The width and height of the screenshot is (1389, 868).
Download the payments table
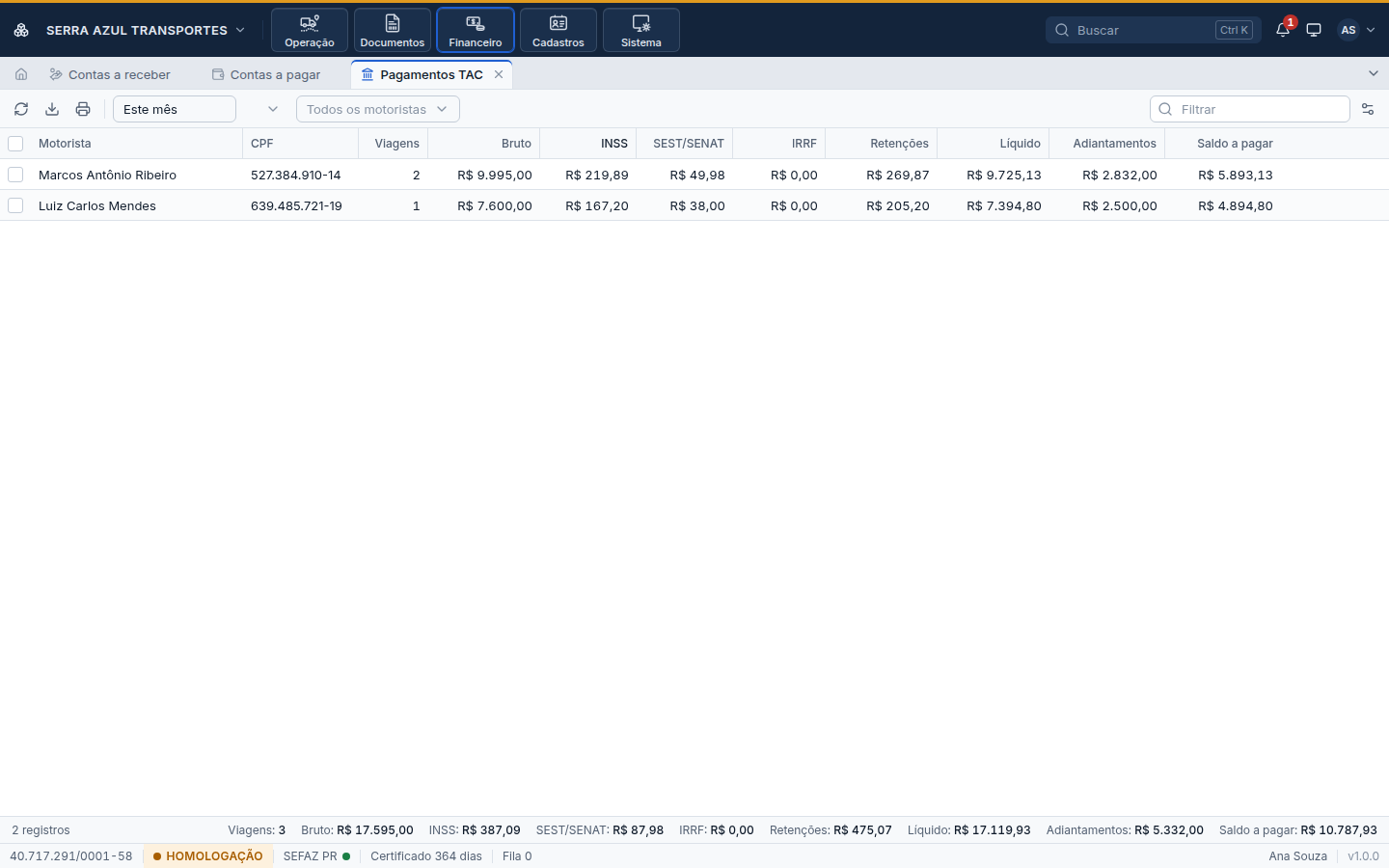click(52, 109)
